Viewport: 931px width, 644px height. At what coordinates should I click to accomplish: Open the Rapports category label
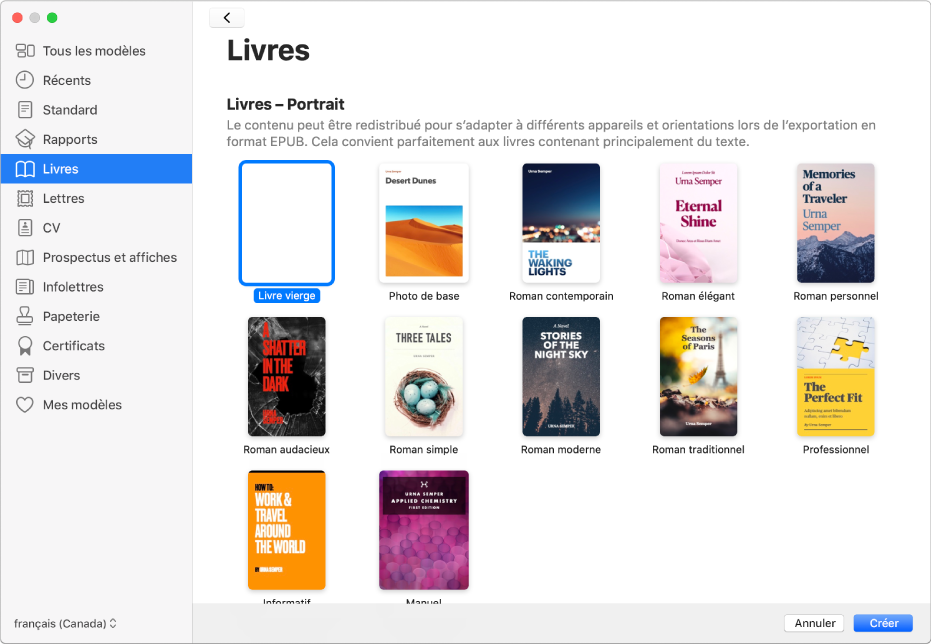70,139
